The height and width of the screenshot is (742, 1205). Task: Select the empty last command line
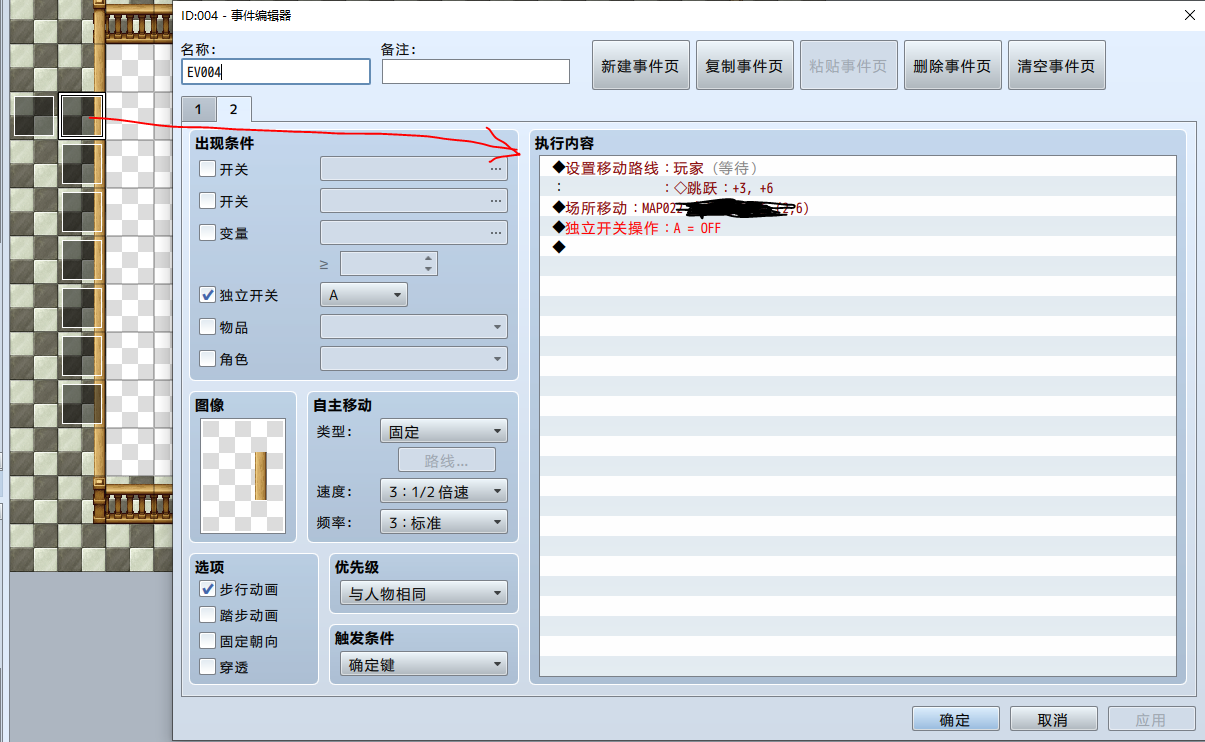coord(857,247)
